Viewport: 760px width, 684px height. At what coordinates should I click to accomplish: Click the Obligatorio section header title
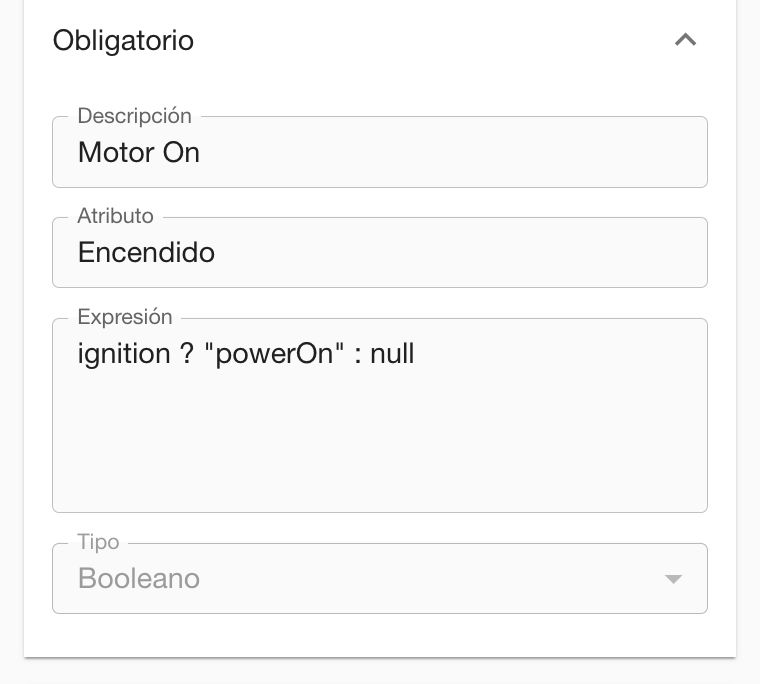[x=123, y=41]
